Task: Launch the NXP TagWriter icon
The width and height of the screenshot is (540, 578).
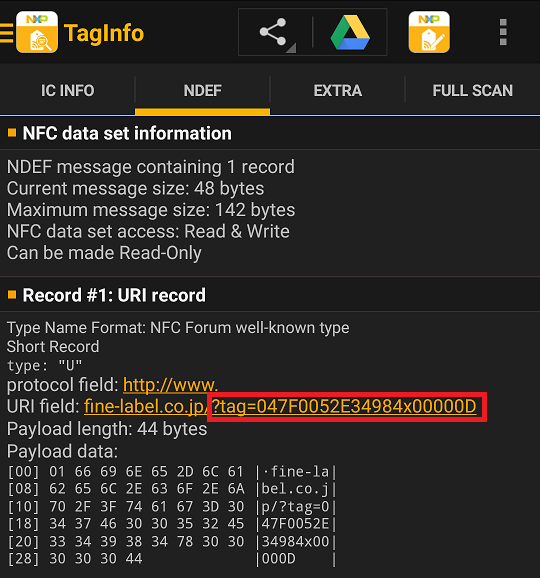Action: pyautogui.click(x=429, y=32)
